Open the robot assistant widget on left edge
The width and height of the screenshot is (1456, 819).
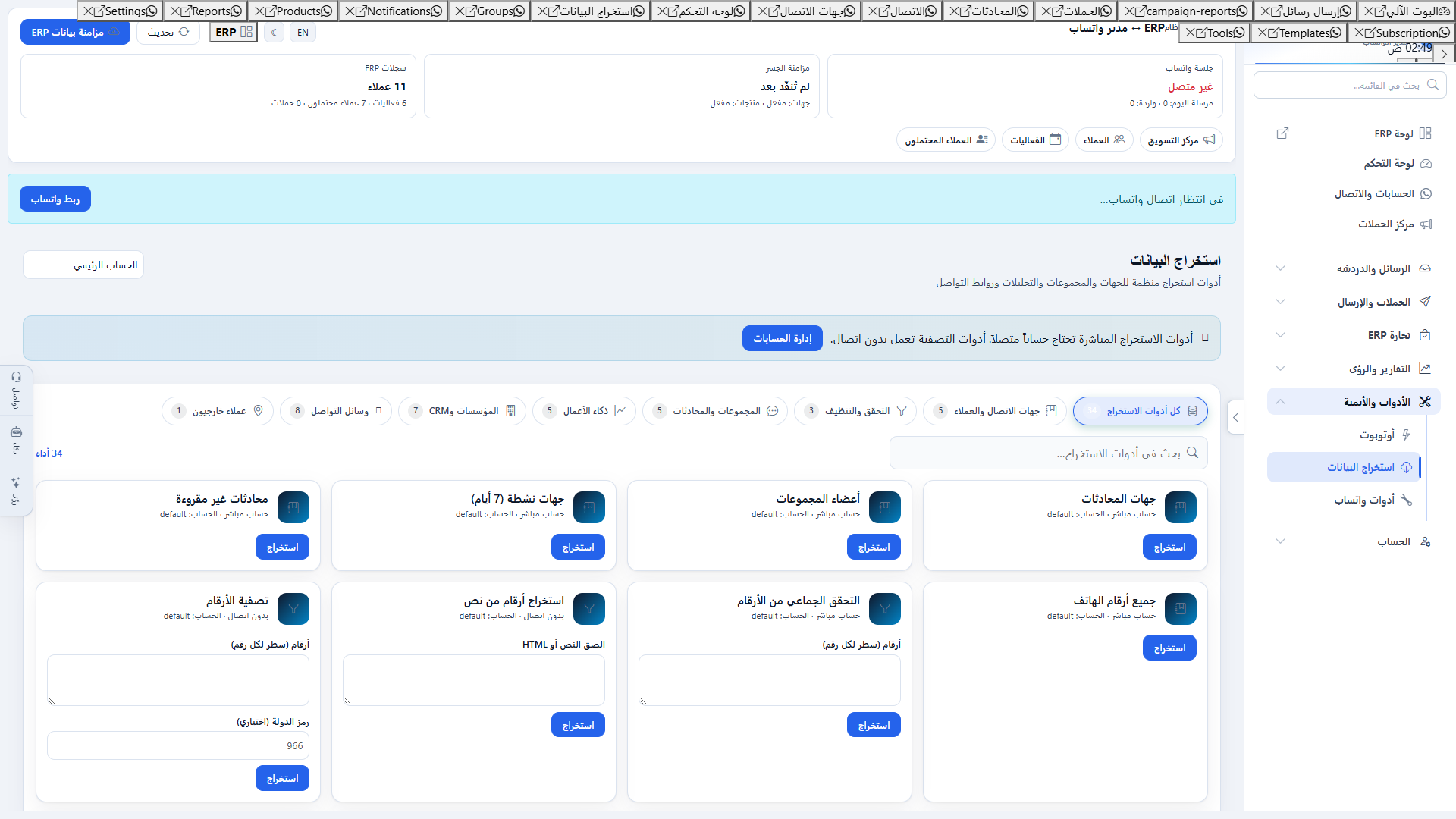tap(17, 440)
